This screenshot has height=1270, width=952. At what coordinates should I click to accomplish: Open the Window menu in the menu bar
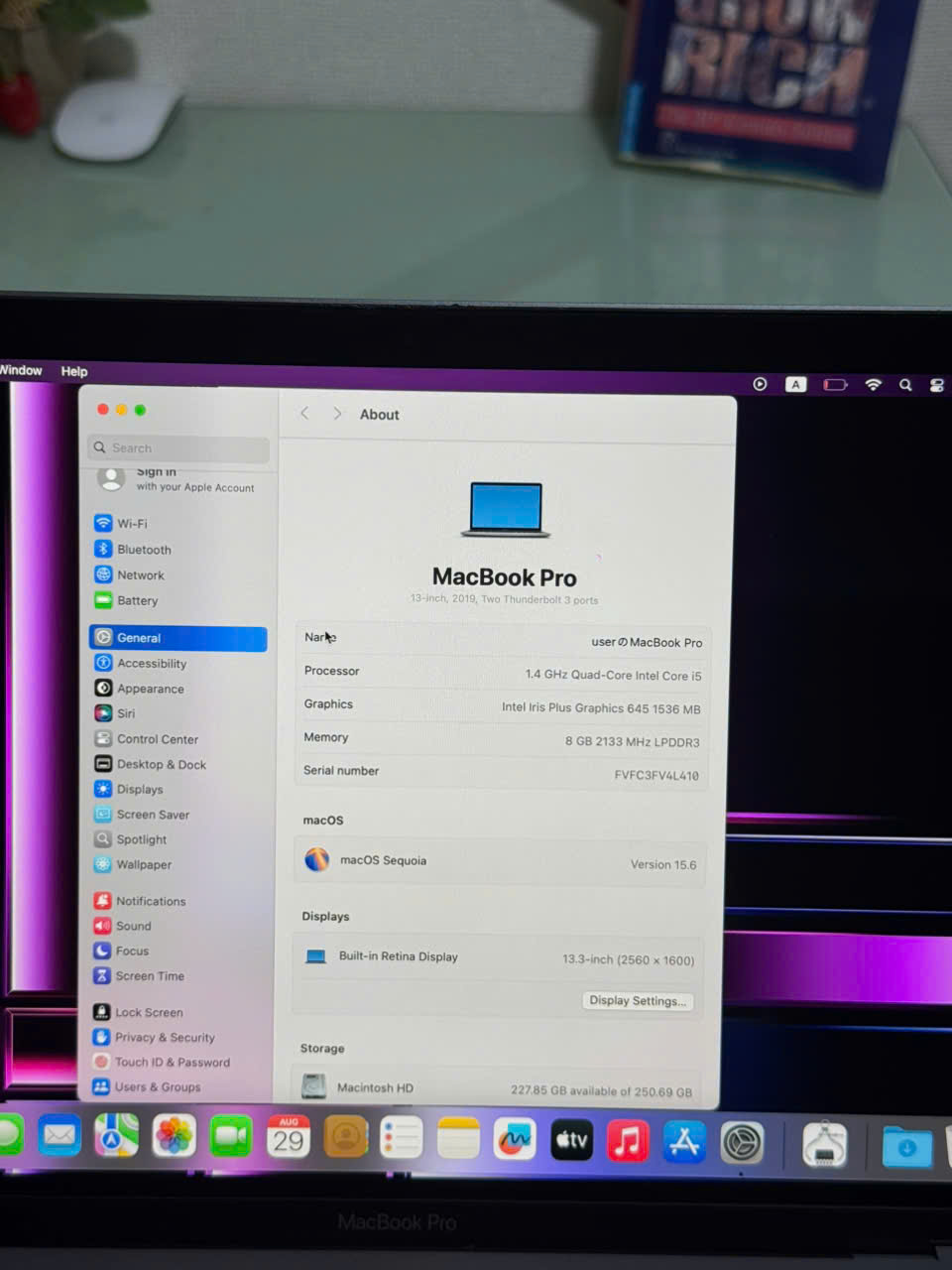(x=21, y=370)
